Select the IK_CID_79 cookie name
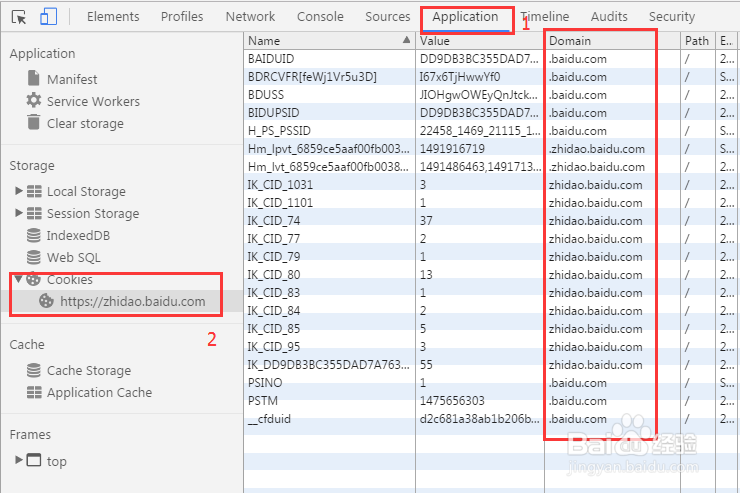740x493 pixels. click(x=274, y=257)
